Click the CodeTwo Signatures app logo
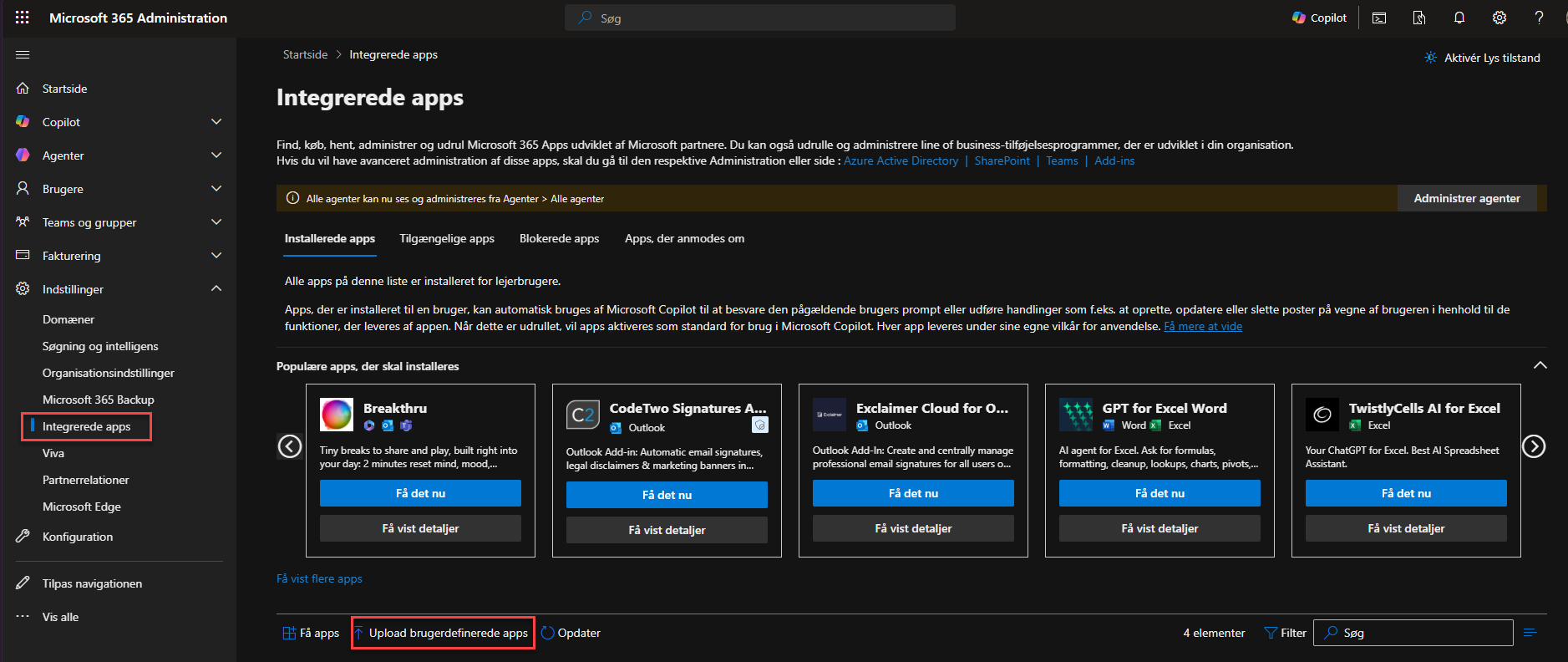 (583, 415)
